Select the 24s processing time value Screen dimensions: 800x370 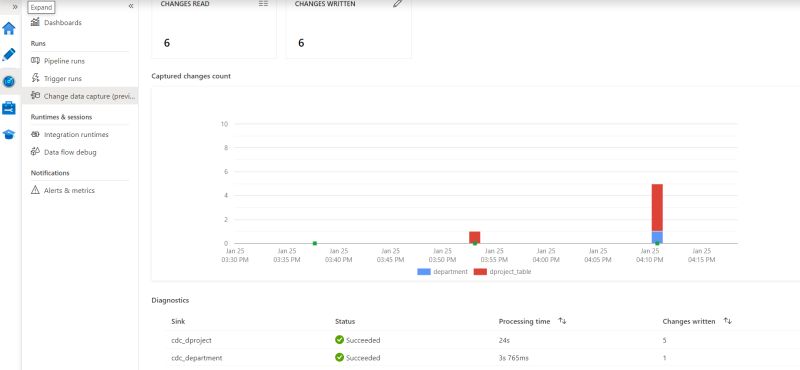pos(504,340)
